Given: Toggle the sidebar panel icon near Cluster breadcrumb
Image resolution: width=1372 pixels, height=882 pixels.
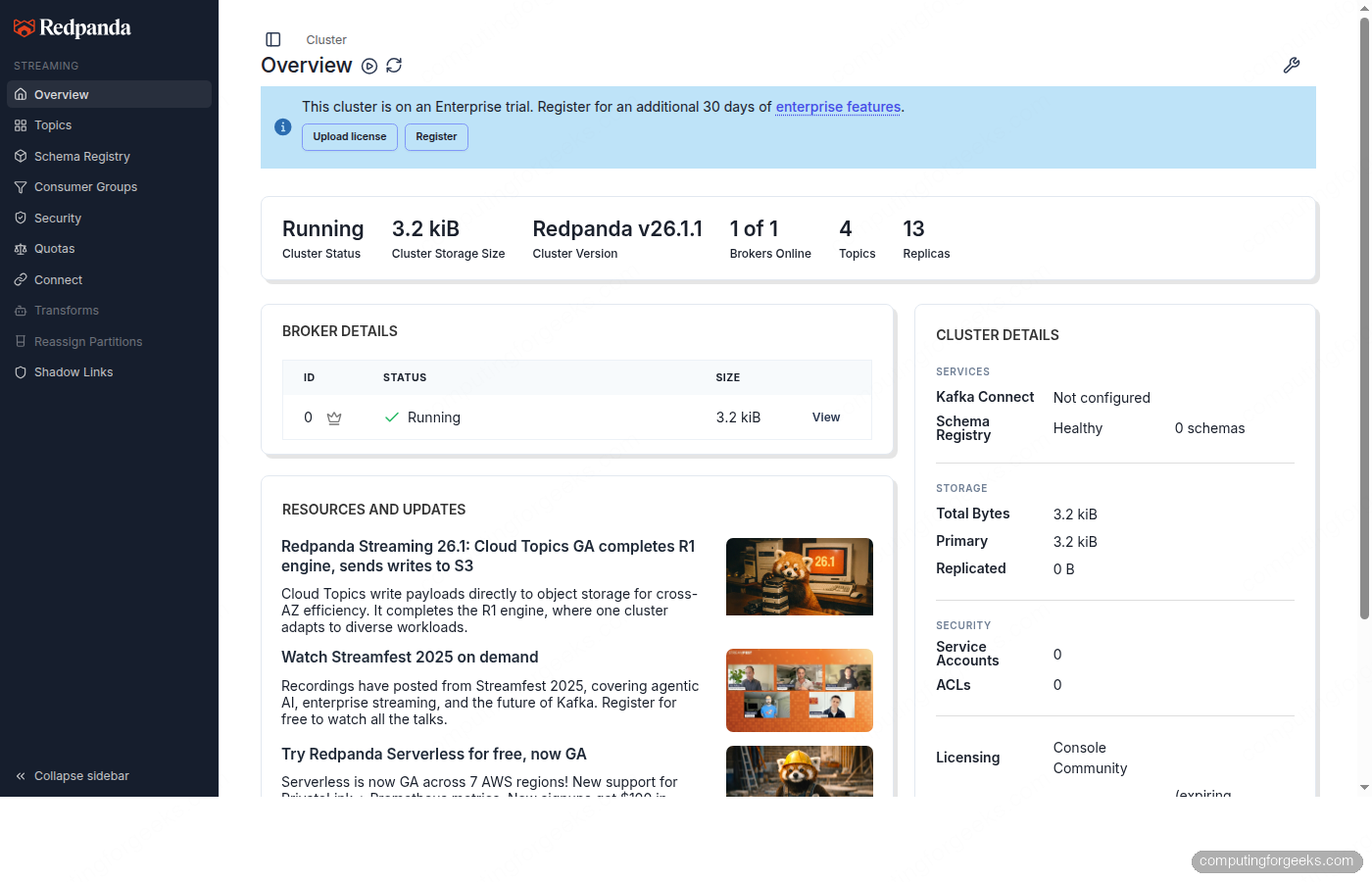Looking at the screenshot, I should coord(272,39).
